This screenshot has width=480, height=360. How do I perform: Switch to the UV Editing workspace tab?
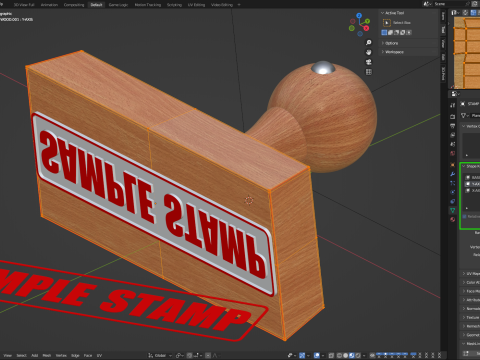[196, 5]
